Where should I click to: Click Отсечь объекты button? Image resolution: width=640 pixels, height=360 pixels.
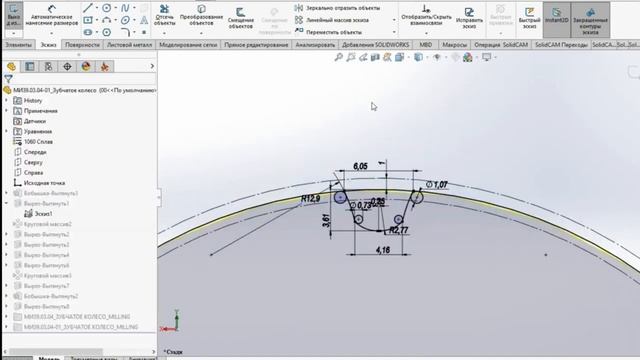pyautogui.click(x=164, y=16)
